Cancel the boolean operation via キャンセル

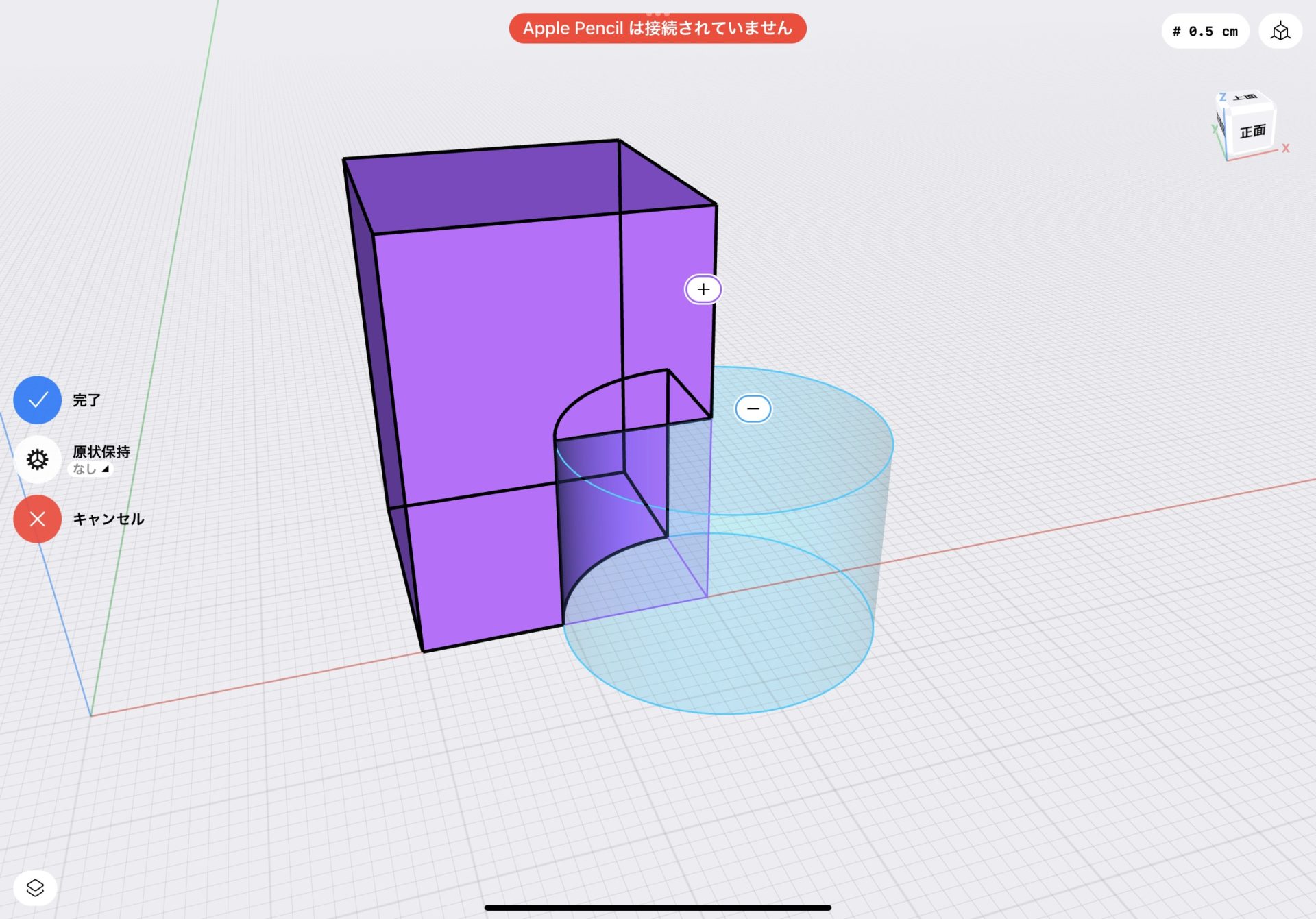click(37, 519)
